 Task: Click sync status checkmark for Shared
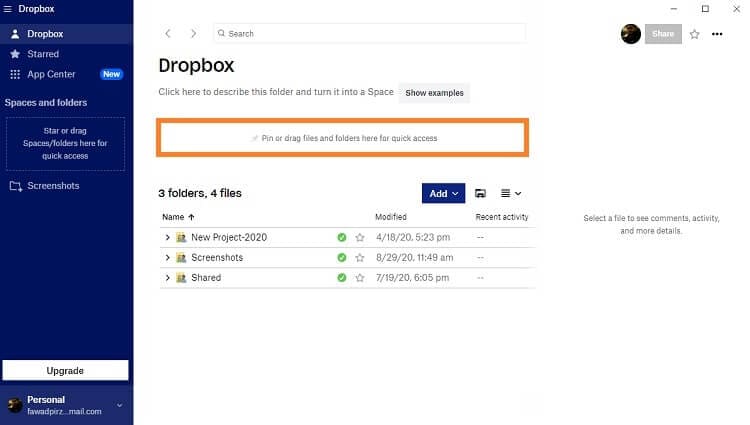pos(342,277)
